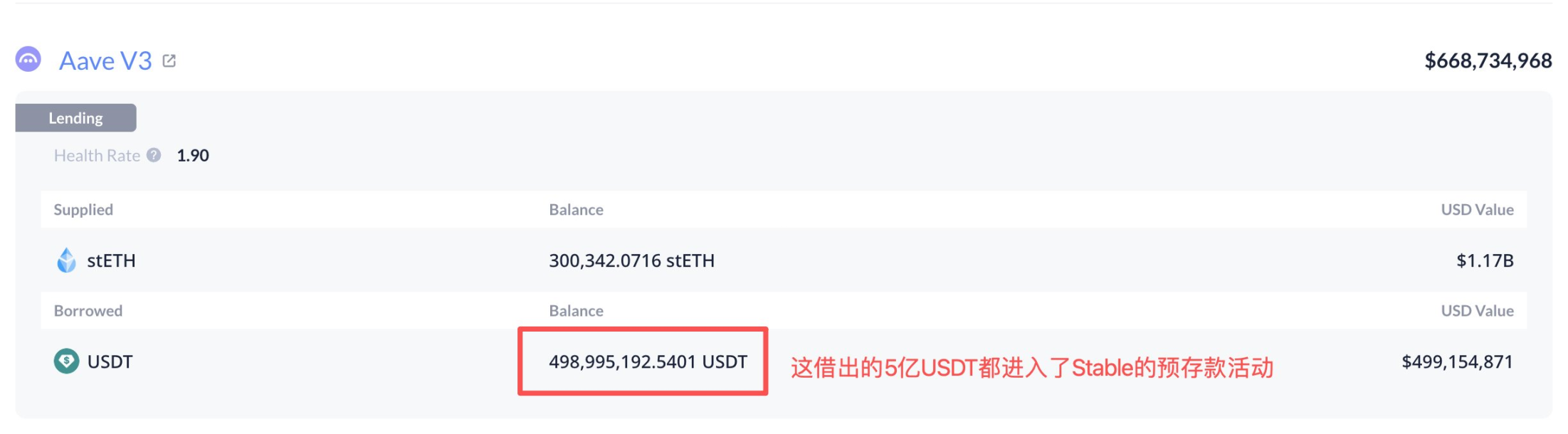Open the external link icon beside Aave V3
The height and width of the screenshot is (434, 1568).
tap(169, 61)
